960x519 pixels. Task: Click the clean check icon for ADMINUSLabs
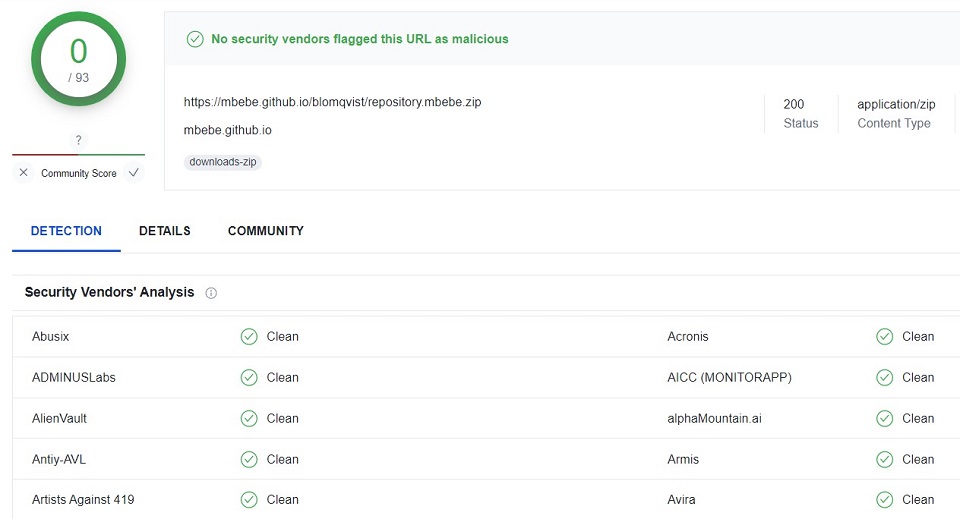click(249, 378)
